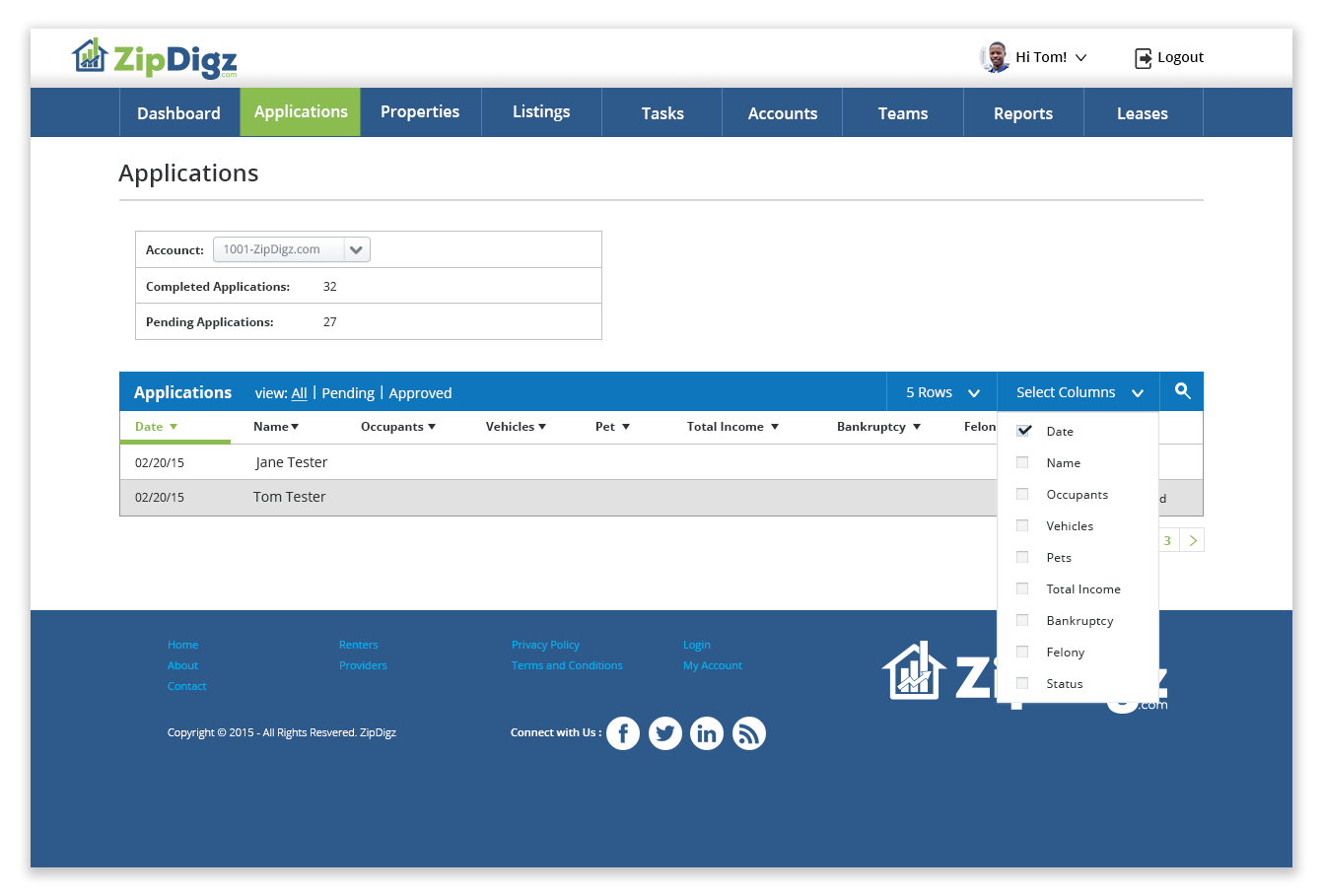Open Terms and Conditions link
This screenshot has width=1323, height=896.
(567, 665)
